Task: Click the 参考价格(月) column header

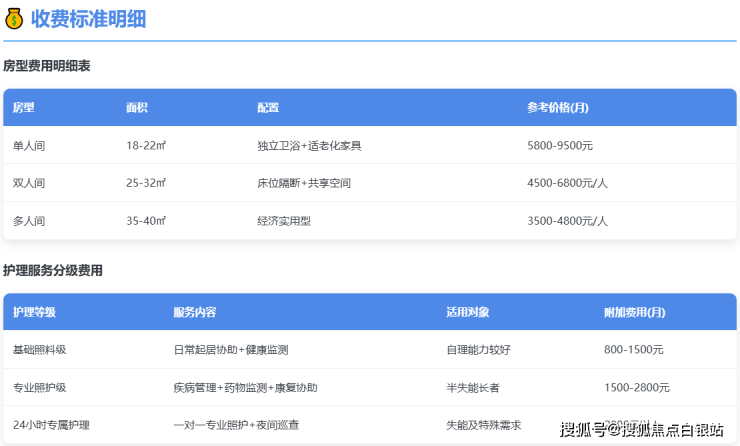Action: (557, 108)
